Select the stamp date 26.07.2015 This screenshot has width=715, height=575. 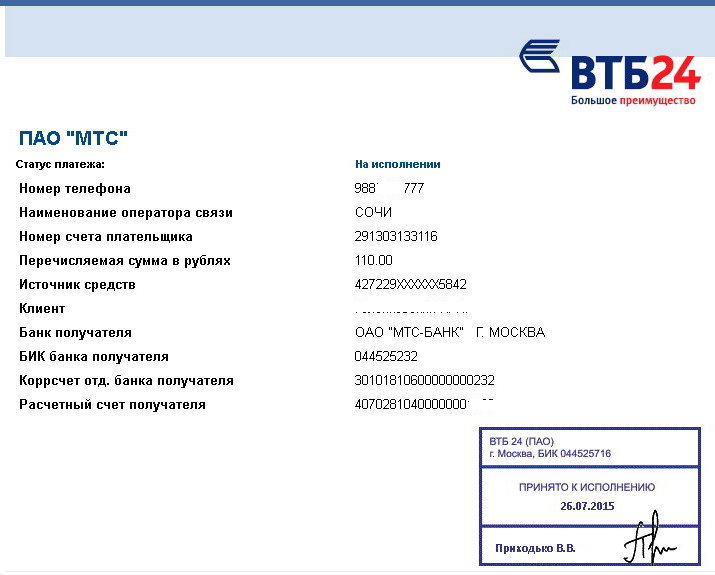587,506
